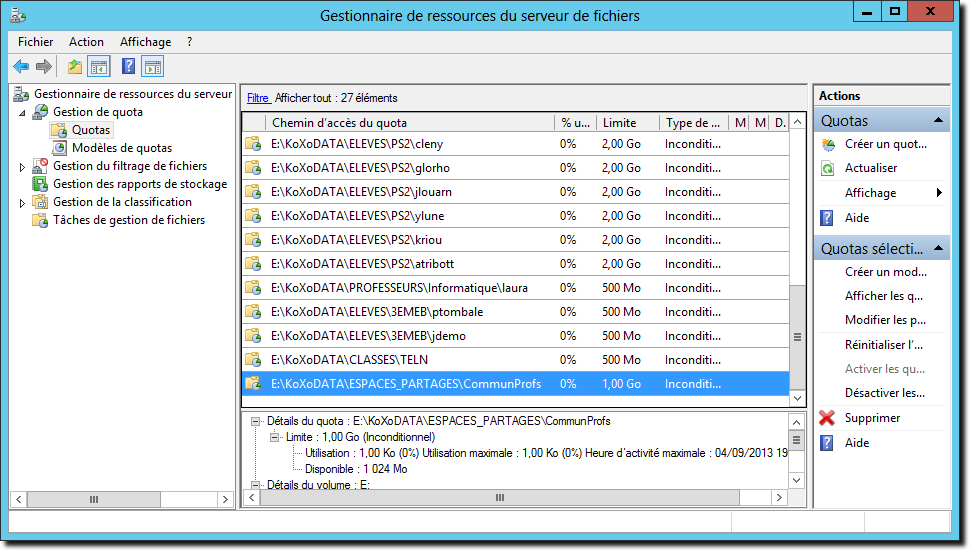Click the Filtre link
This screenshot has width=970, height=550.
pos(258,98)
